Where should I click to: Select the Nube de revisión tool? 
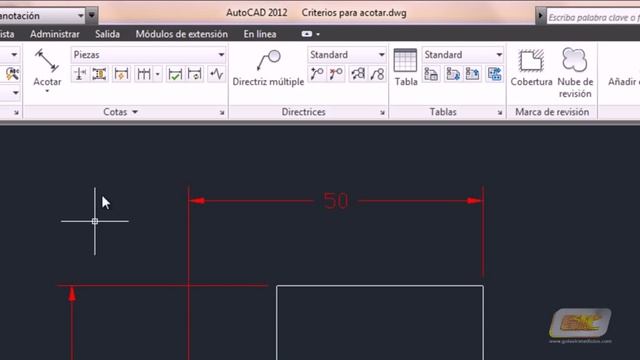[x=575, y=73]
